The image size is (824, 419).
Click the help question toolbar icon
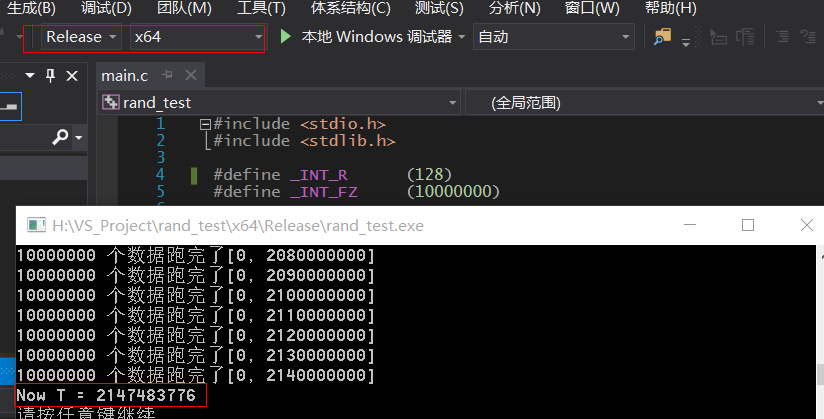point(808,37)
